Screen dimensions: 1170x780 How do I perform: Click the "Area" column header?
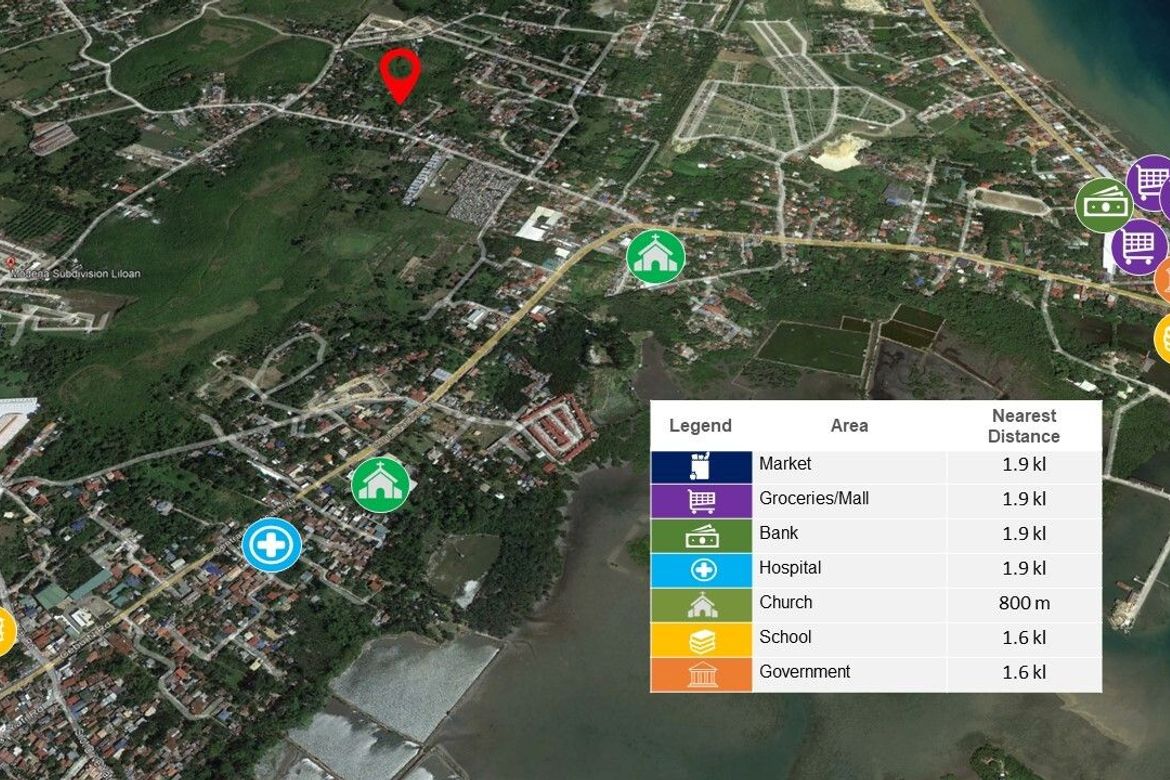tap(849, 425)
